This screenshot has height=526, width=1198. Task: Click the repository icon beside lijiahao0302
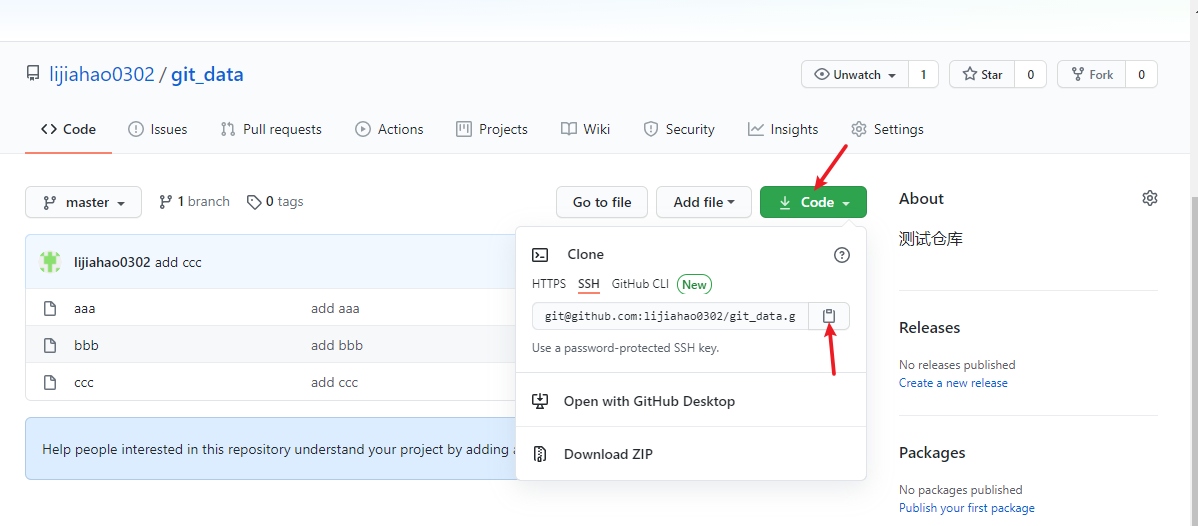point(33,74)
